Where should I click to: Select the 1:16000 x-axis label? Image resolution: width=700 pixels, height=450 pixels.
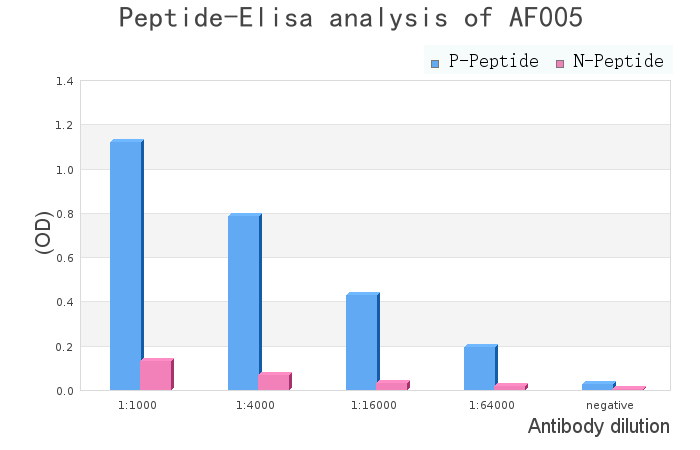coord(374,405)
